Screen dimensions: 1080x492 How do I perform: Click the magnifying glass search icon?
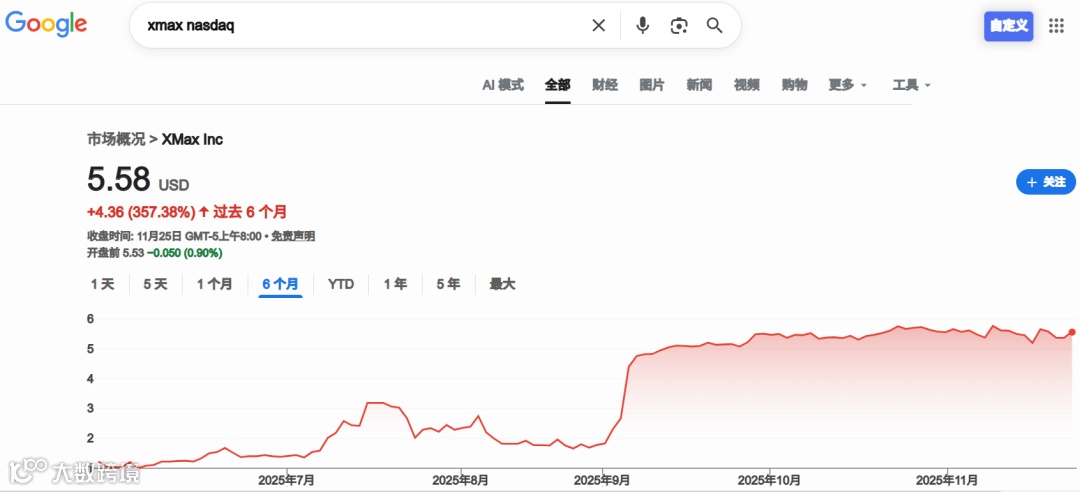click(x=715, y=25)
